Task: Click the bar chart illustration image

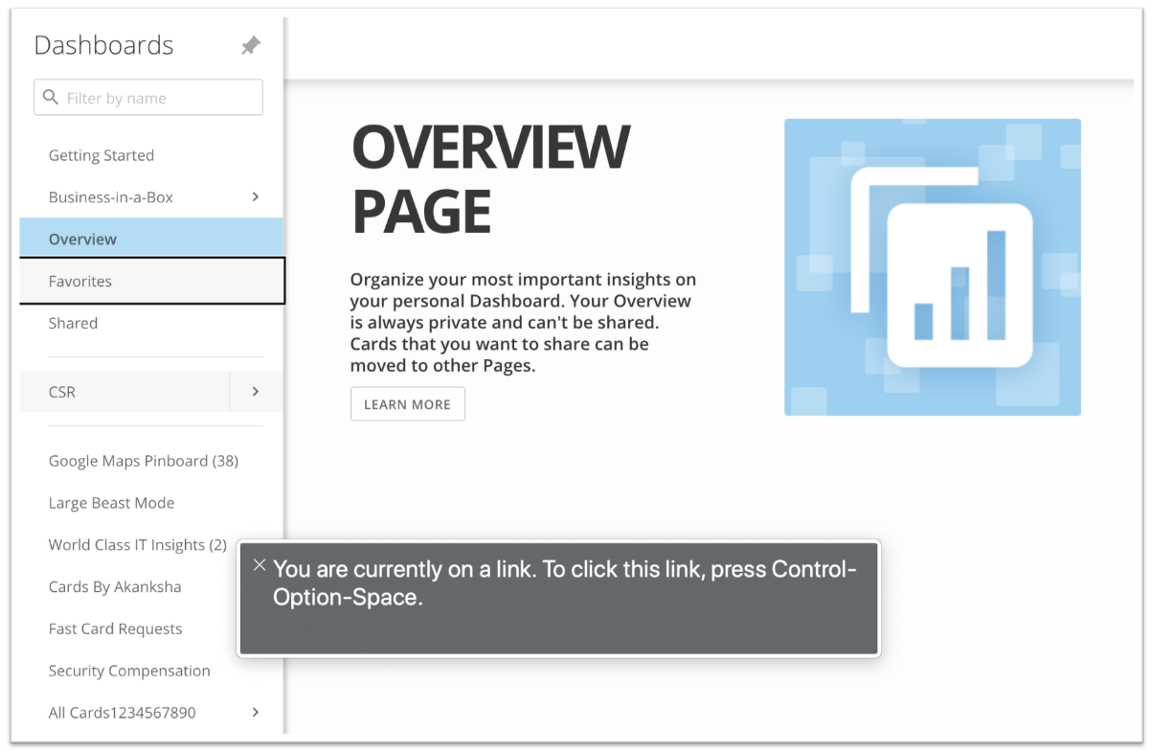Action: pos(932,266)
